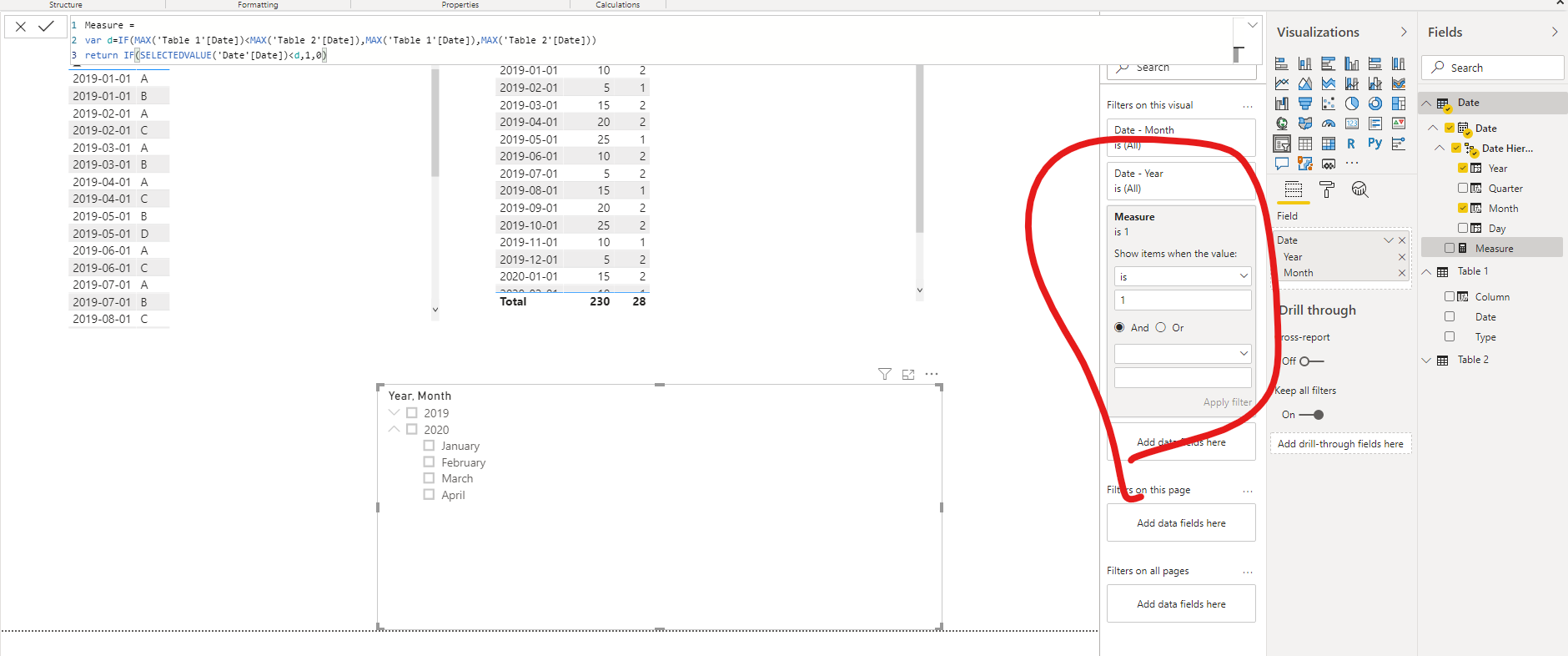Click the Fields pane search box
Screen dimensions: 1568x656
1493,68
